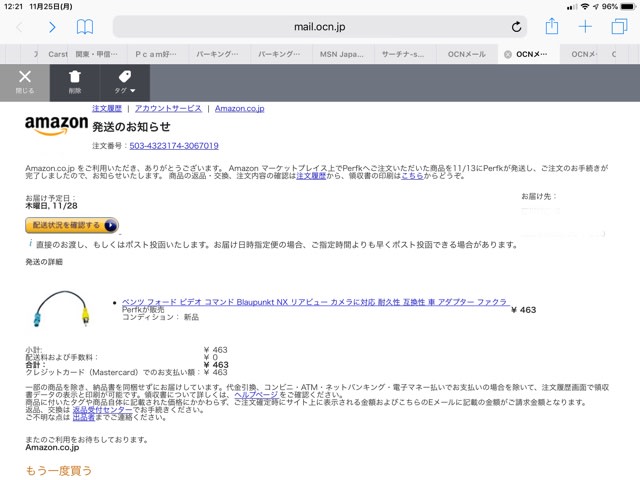Open the Safari bookmarks book icon
Screen dimensions: 640x480
click(x=85, y=27)
